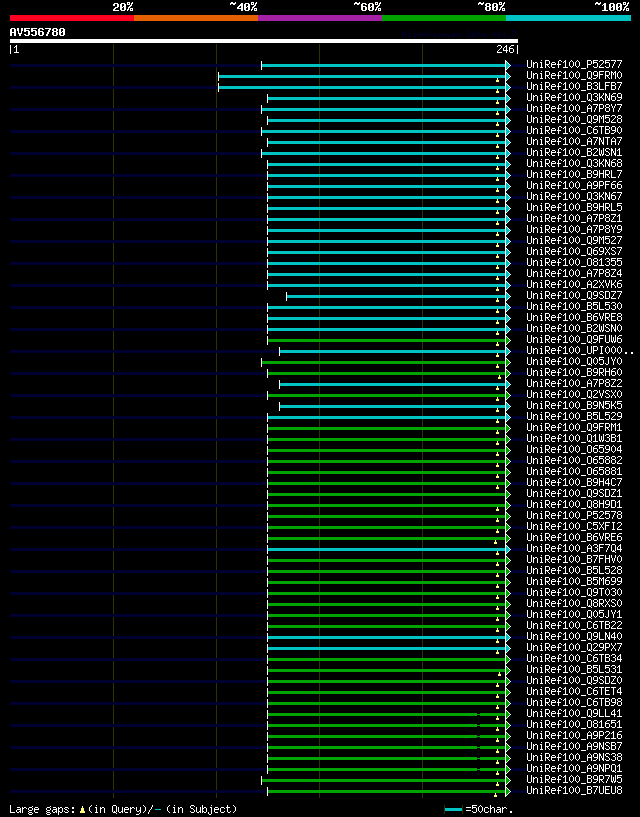Select the UniRef100_Q8RXS0 subject entry
This screenshot has width=640, height=817.
[574, 603]
